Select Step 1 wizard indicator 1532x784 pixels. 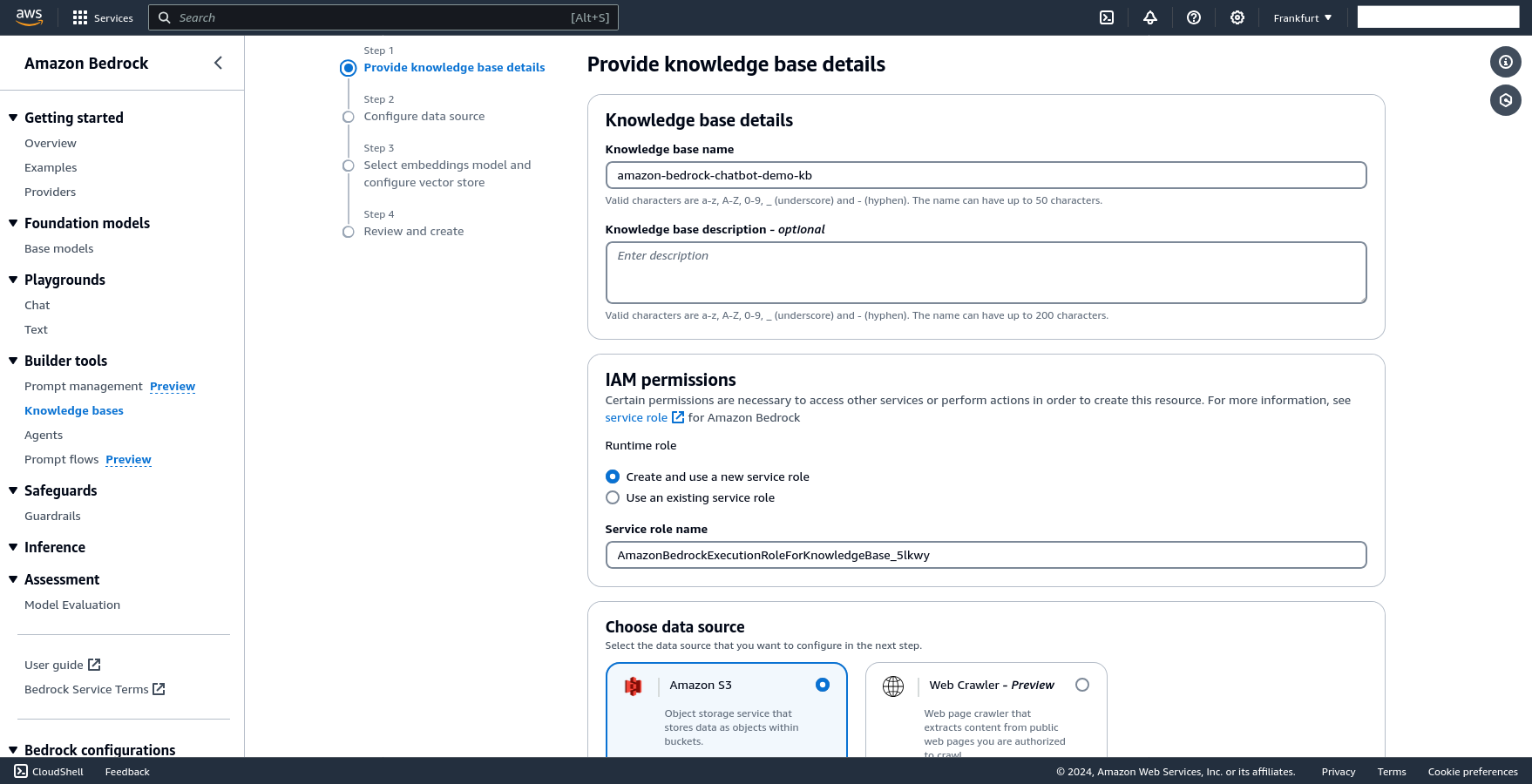[349, 68]
